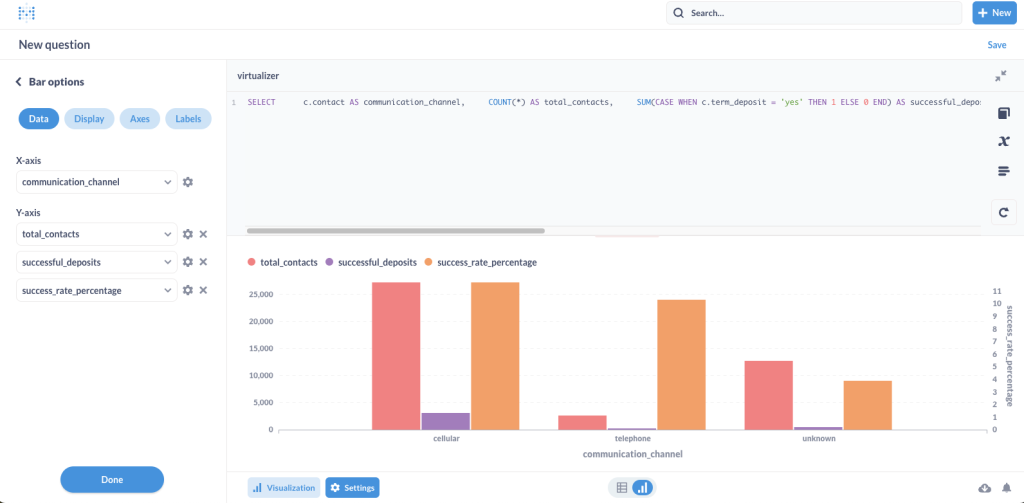Open the data reference book icon
This screenshot has height=503, width=1024.
pyautogui.click(x=1004, y=113)
